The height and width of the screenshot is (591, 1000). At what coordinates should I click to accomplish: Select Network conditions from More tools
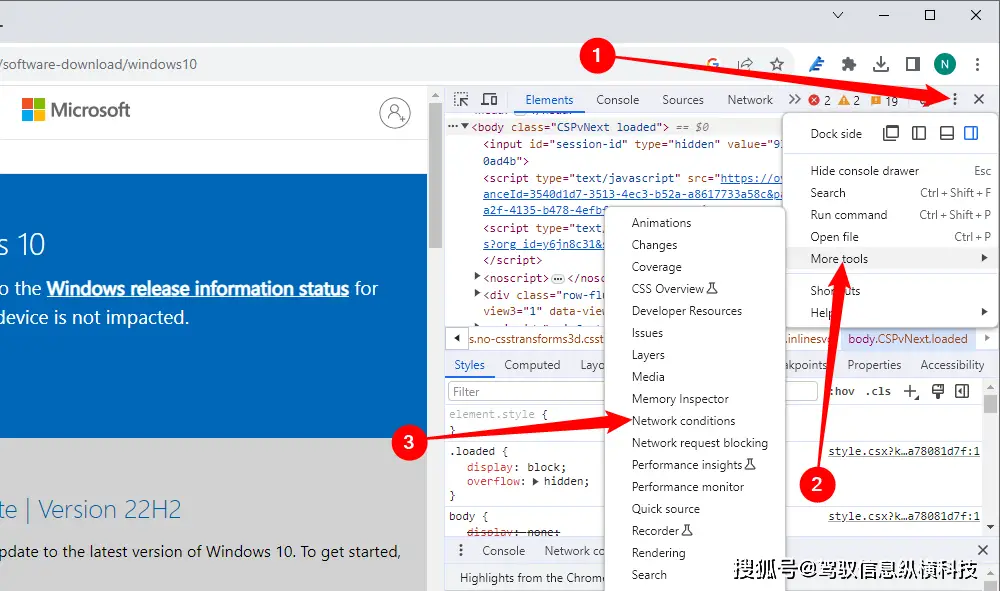point(683,421)
